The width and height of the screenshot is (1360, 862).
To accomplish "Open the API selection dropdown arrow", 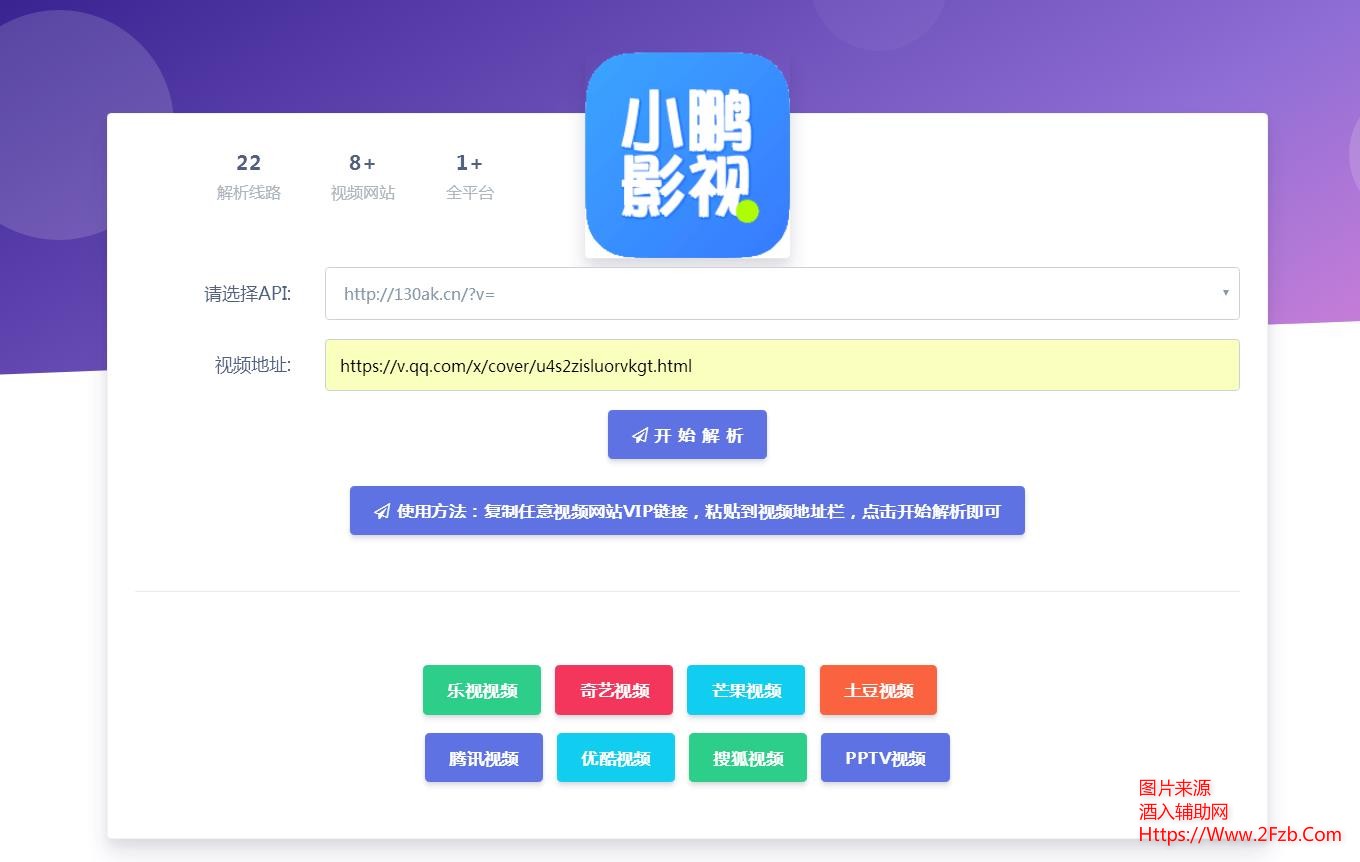I will (1225, 293).
